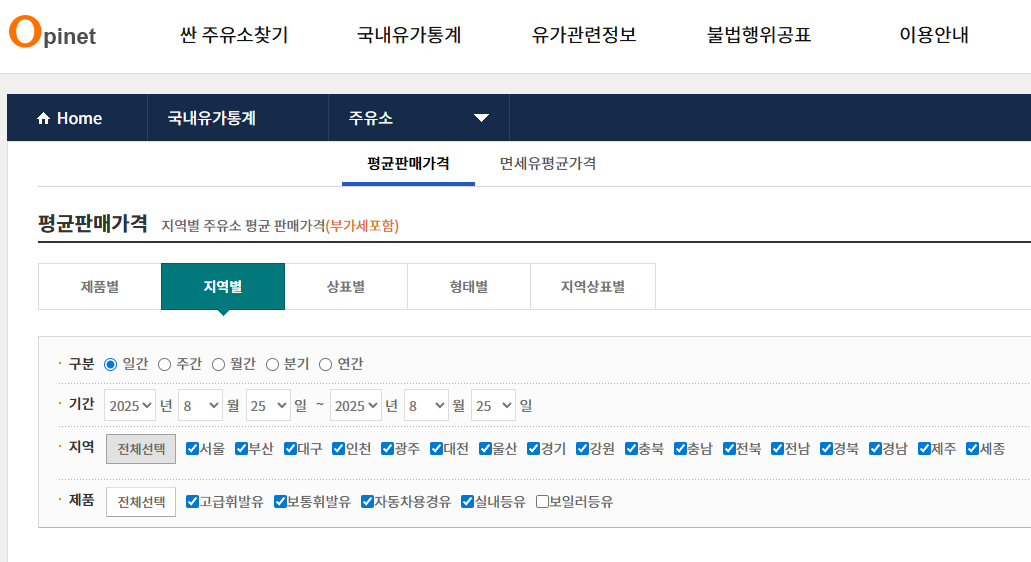This screenshot has height=562, width=1031.
Task: Open the 싼 주유소찾기 menu
Action: point(234,34)
